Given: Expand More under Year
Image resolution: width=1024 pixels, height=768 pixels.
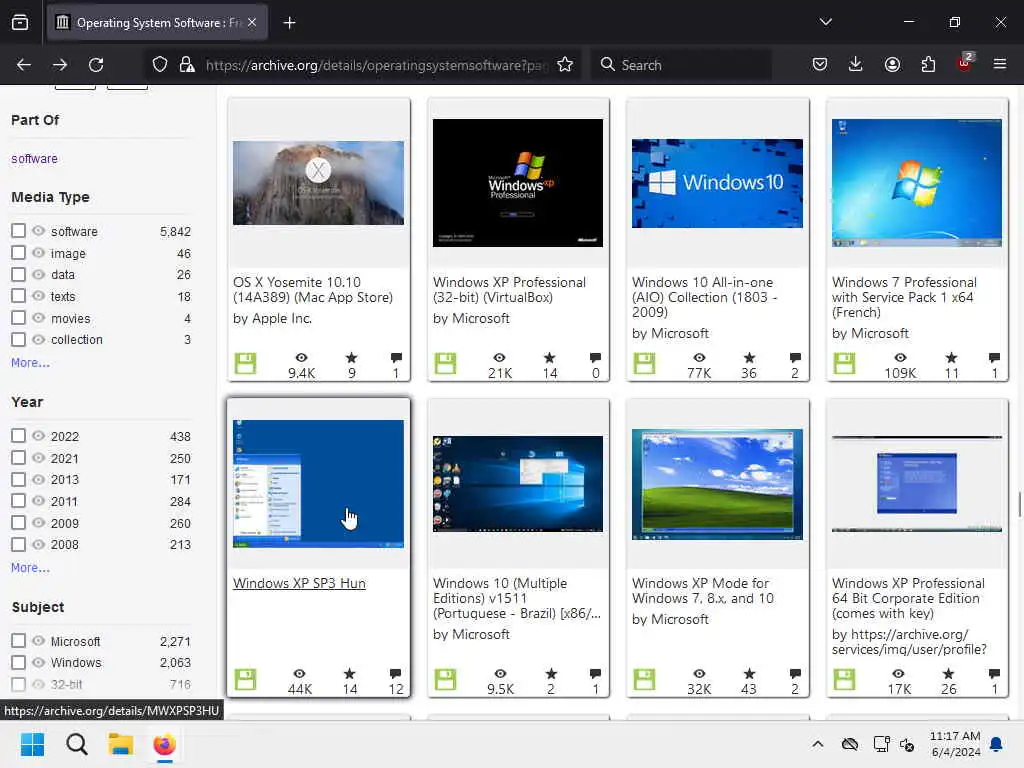Looking at the screenshot, I should [x=30, y=568].
